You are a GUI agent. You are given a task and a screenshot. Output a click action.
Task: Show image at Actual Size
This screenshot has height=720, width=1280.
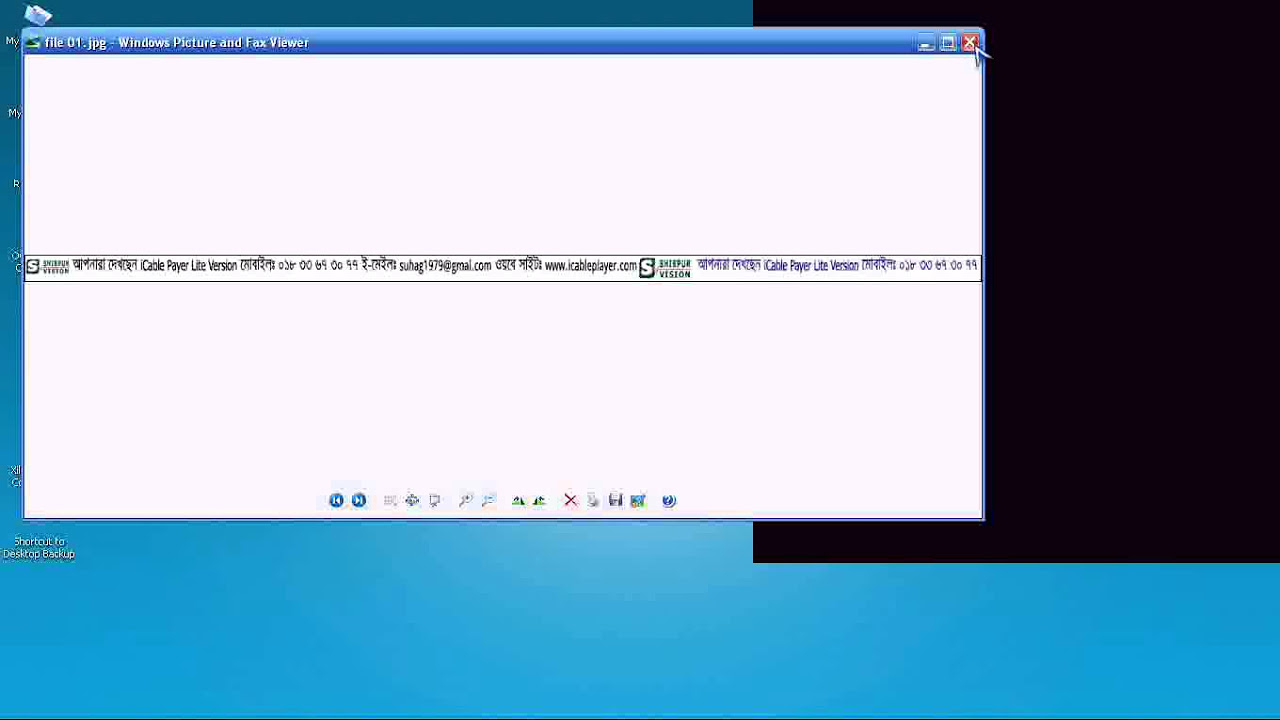click(412, 500)
